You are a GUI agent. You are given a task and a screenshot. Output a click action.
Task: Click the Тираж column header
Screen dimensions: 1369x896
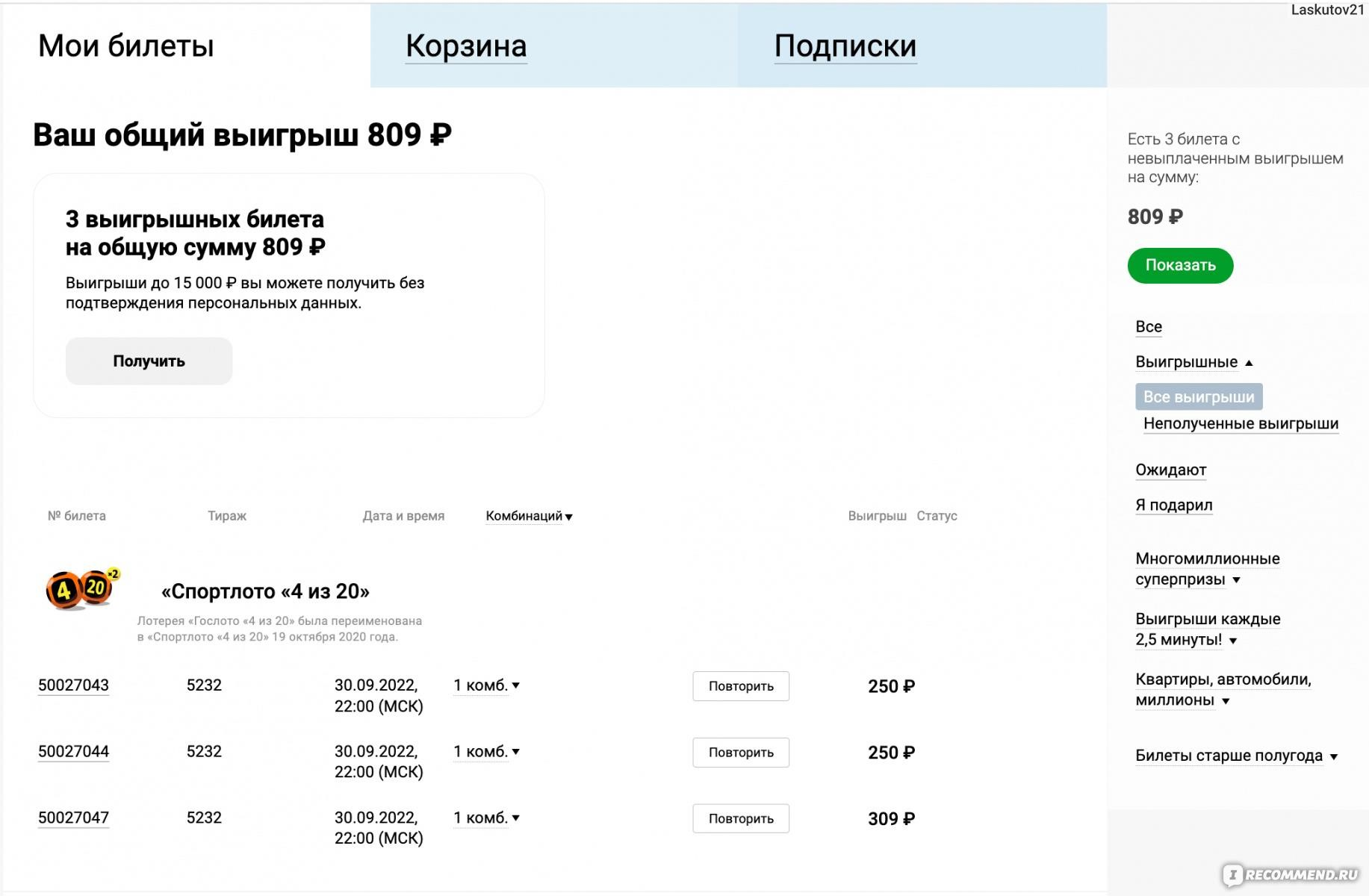[x=227, y=516]
